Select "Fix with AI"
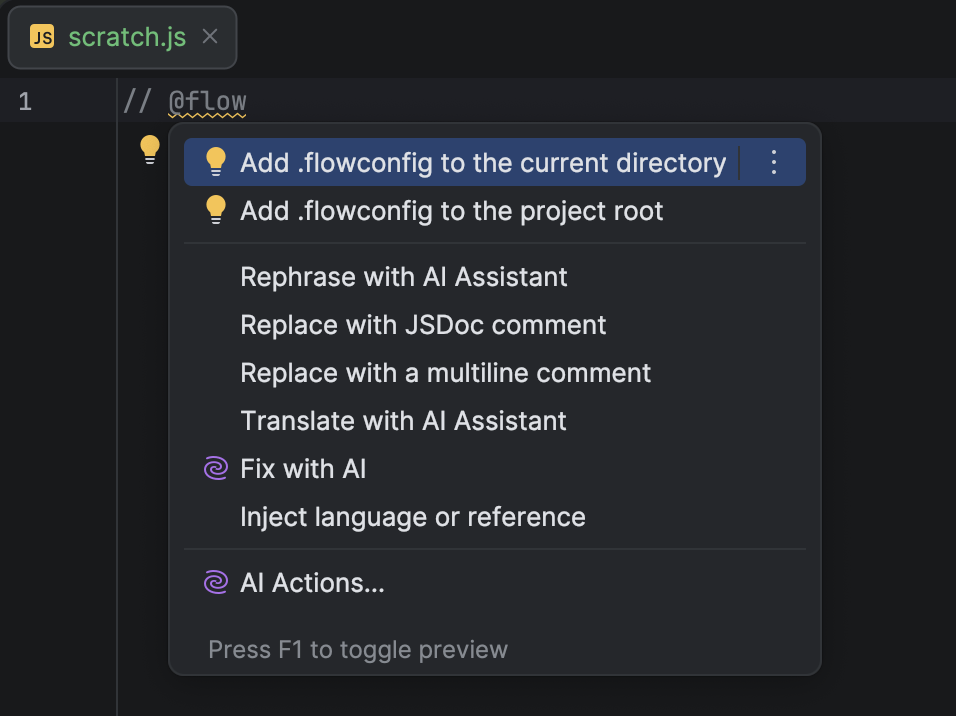The height and width of the screenshot is (716, 956). (303, 468)
